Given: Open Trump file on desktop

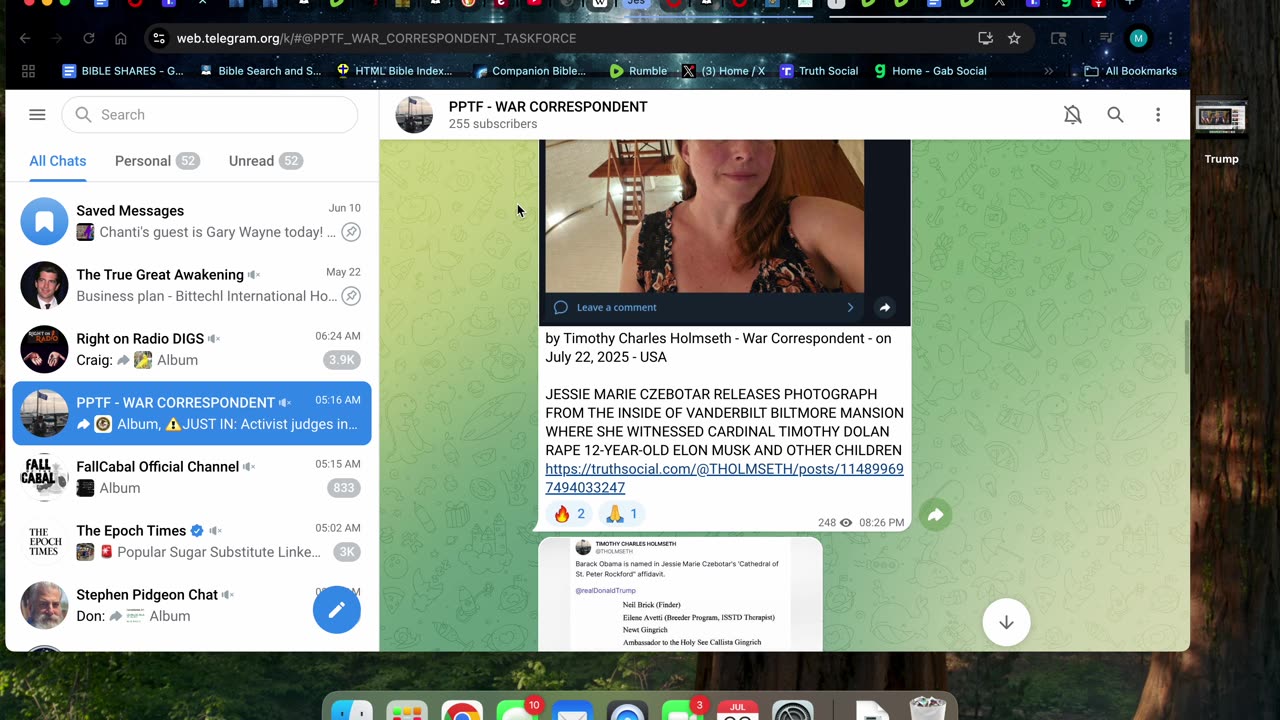Looking at the screenshot, I should (1221, 131).
